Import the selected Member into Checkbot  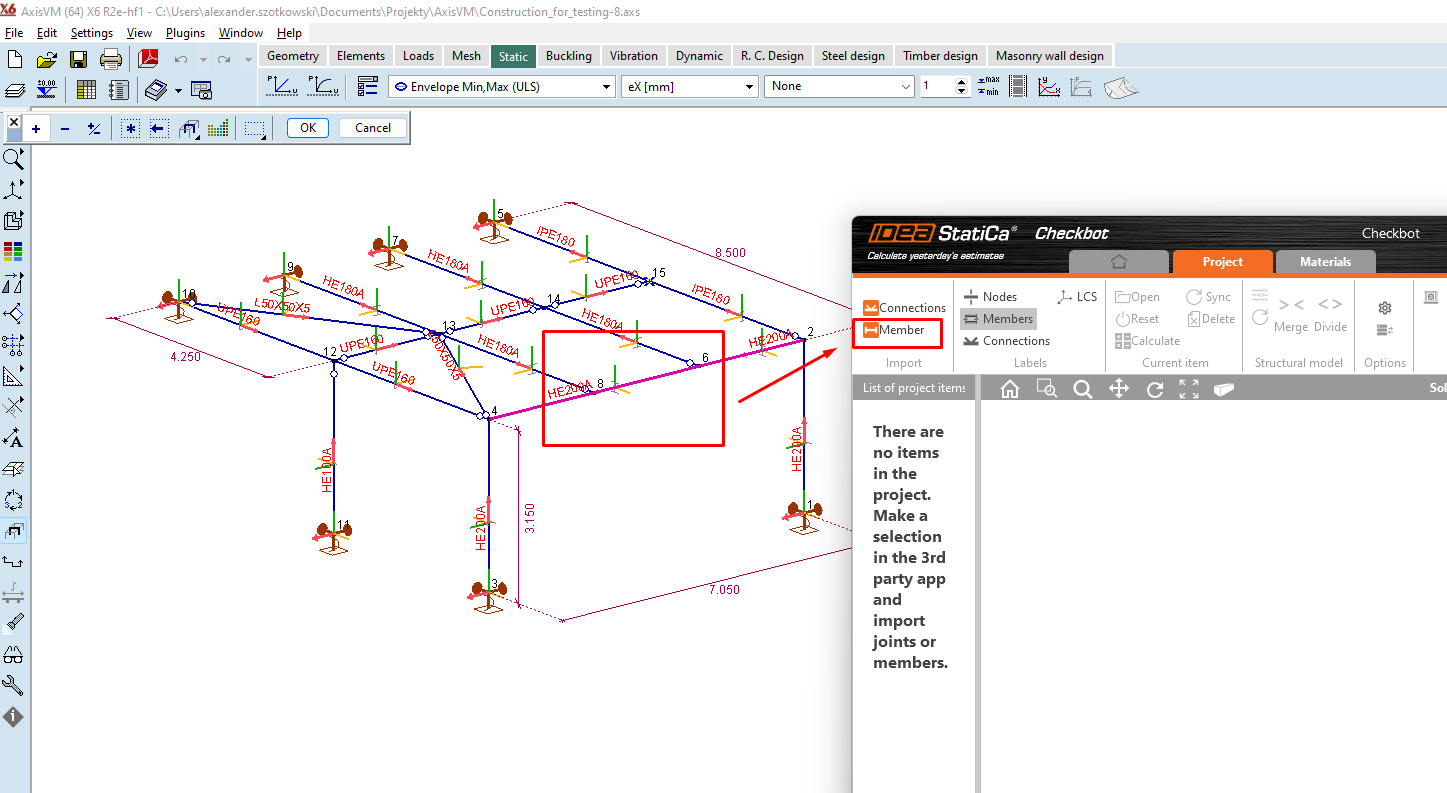[897, 329]
